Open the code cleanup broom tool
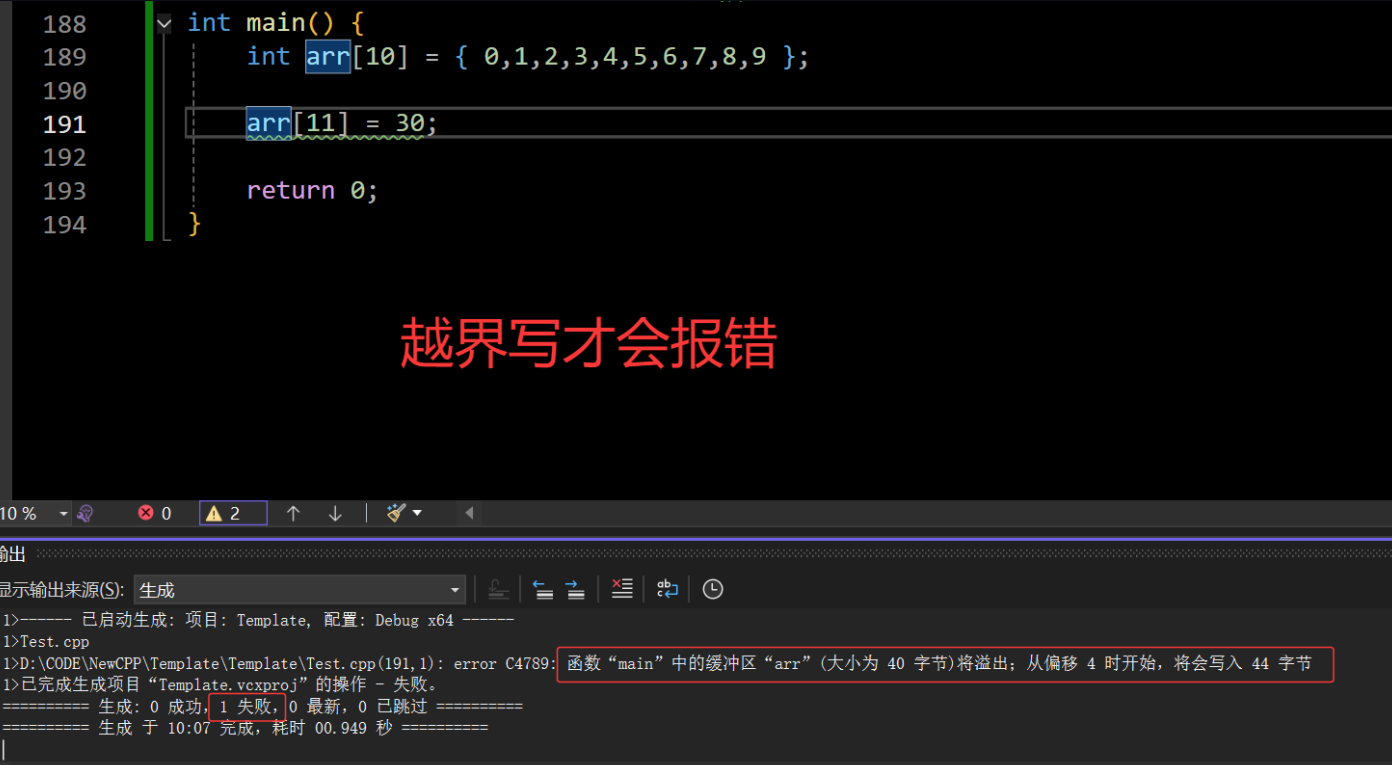Screen dimensions: 1392x765 [396, 513]
